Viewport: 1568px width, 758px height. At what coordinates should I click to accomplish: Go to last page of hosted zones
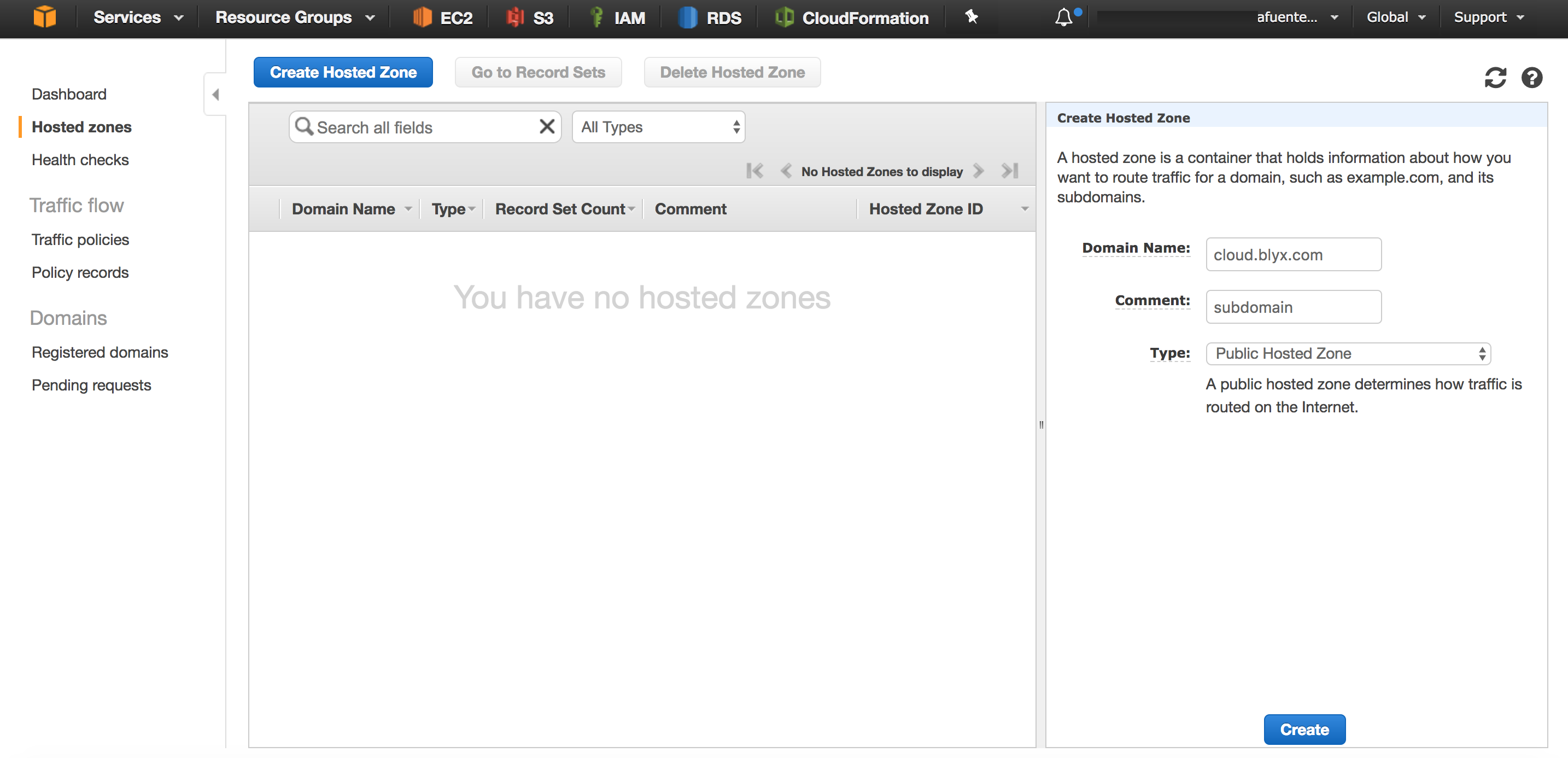(x=1010, y=171)
